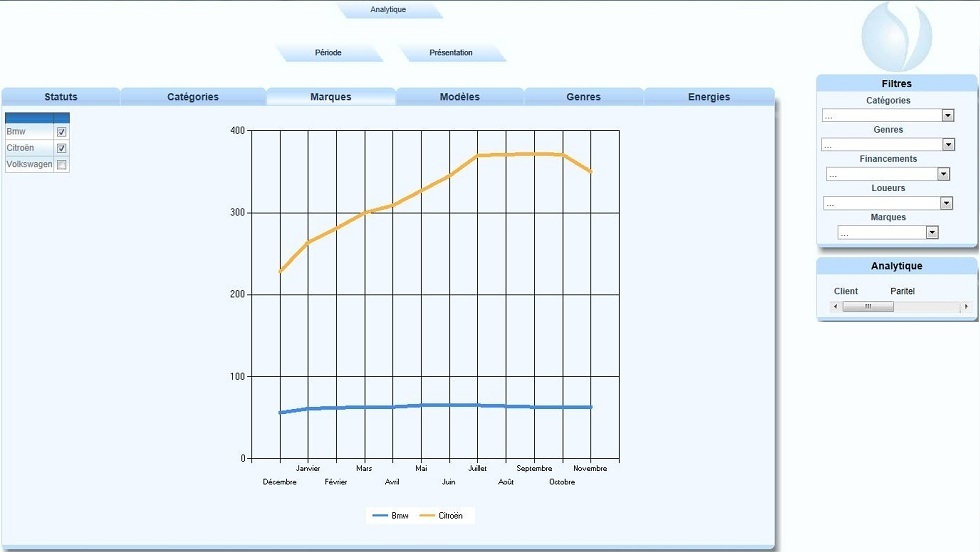Expand the Loueurs filter dropdown

[946, 203]
